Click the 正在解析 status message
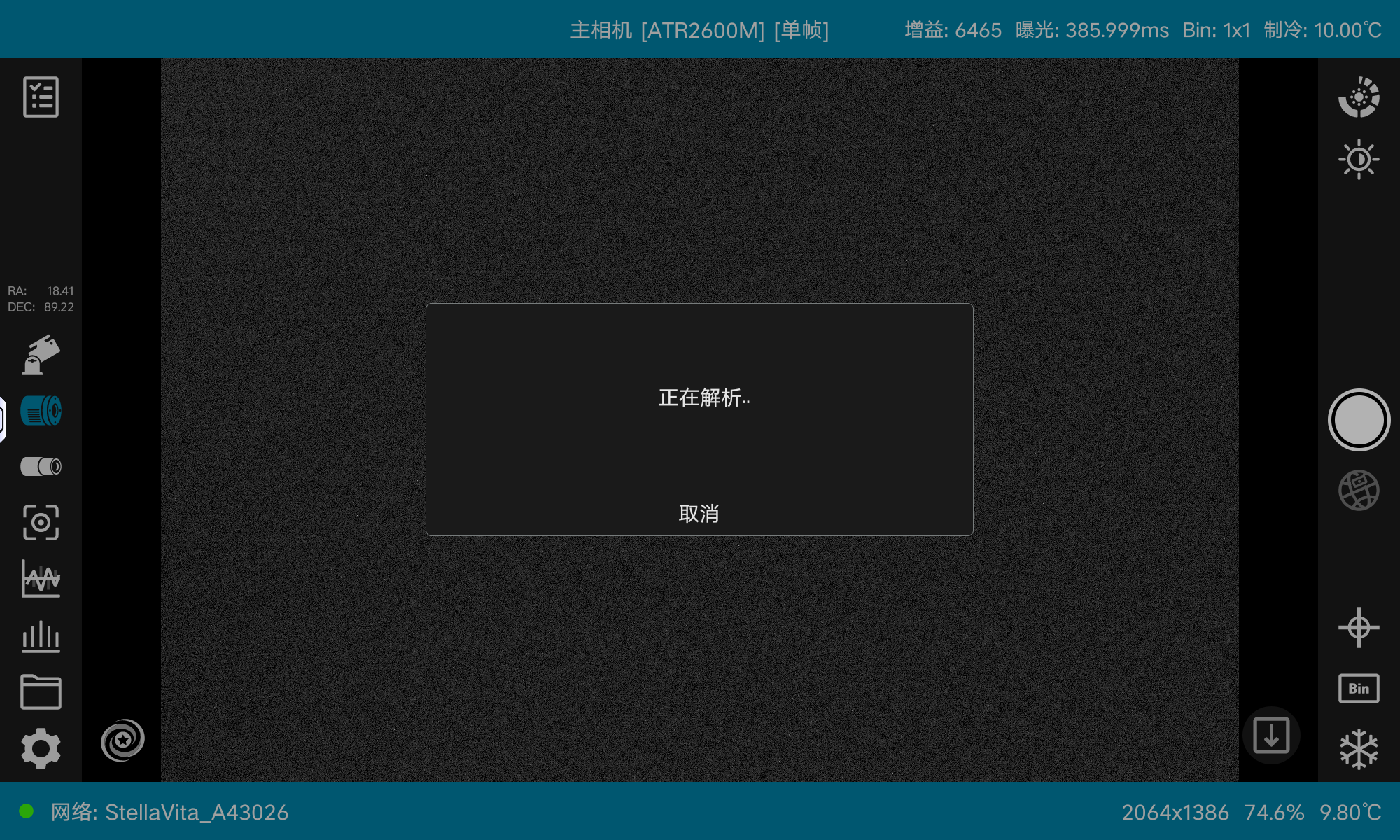The height and width of the screenshot is (840, 1400). point(703,398)
